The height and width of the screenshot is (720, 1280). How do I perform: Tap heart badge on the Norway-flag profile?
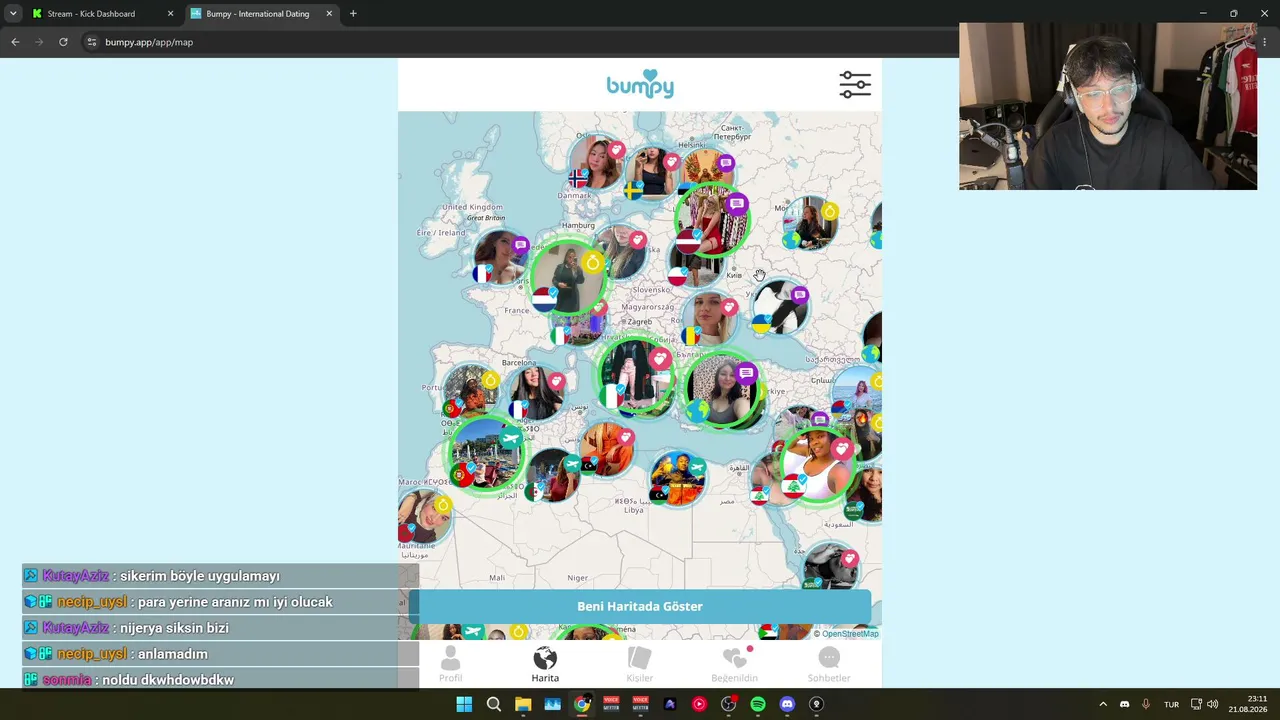point(616,150)
